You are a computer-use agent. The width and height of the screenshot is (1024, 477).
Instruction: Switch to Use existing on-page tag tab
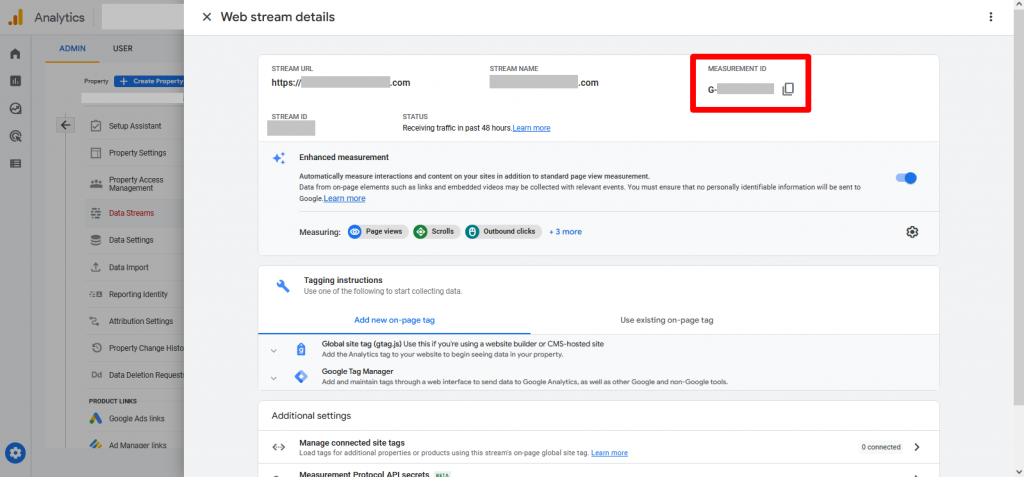point(667,321)
